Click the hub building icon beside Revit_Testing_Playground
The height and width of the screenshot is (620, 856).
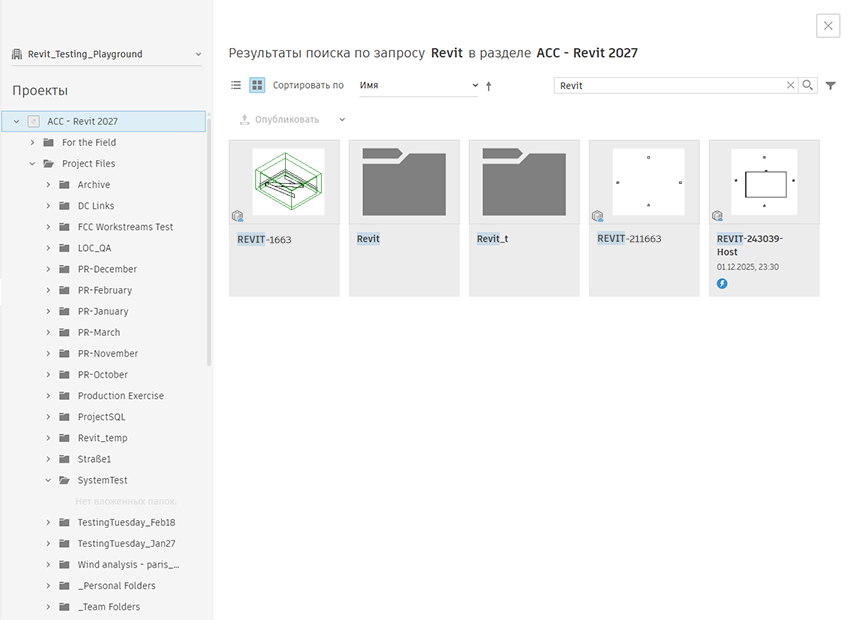pos(17,54)
